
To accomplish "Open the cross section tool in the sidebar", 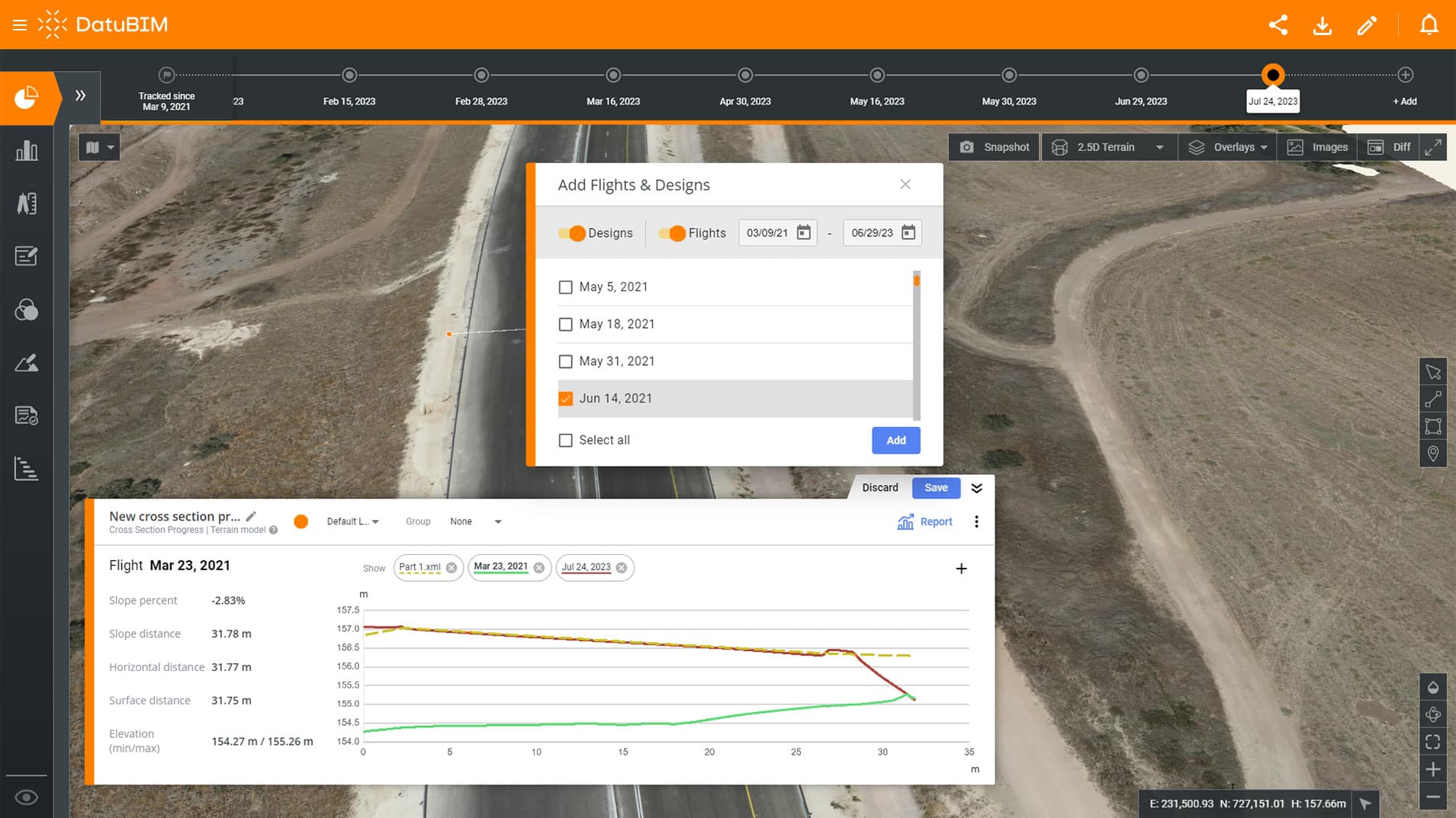I will click(27, 470).
